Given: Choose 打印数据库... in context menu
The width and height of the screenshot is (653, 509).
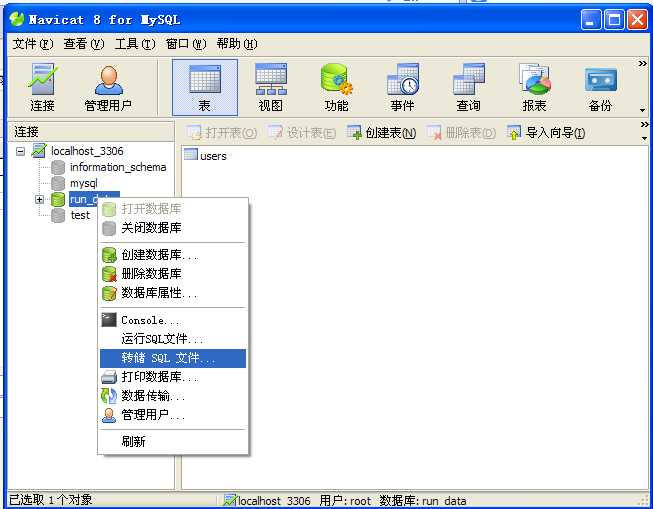Looking at the screenshot, I should [x=173, y=377].
